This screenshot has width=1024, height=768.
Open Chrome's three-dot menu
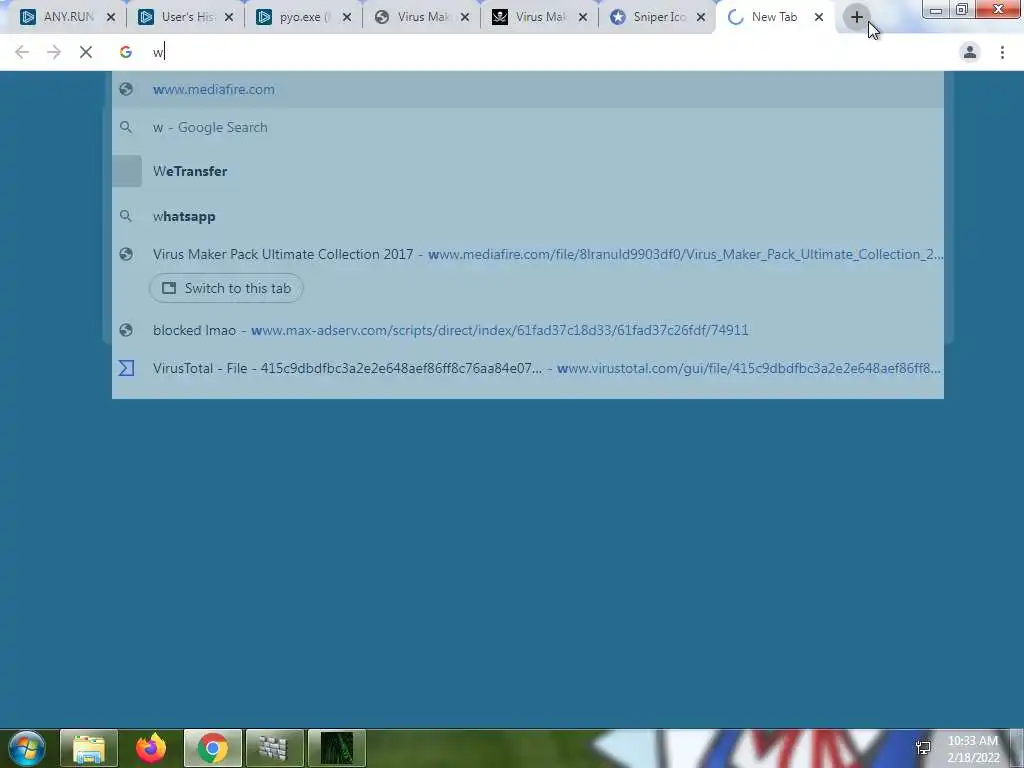[x=1002, y=52]
